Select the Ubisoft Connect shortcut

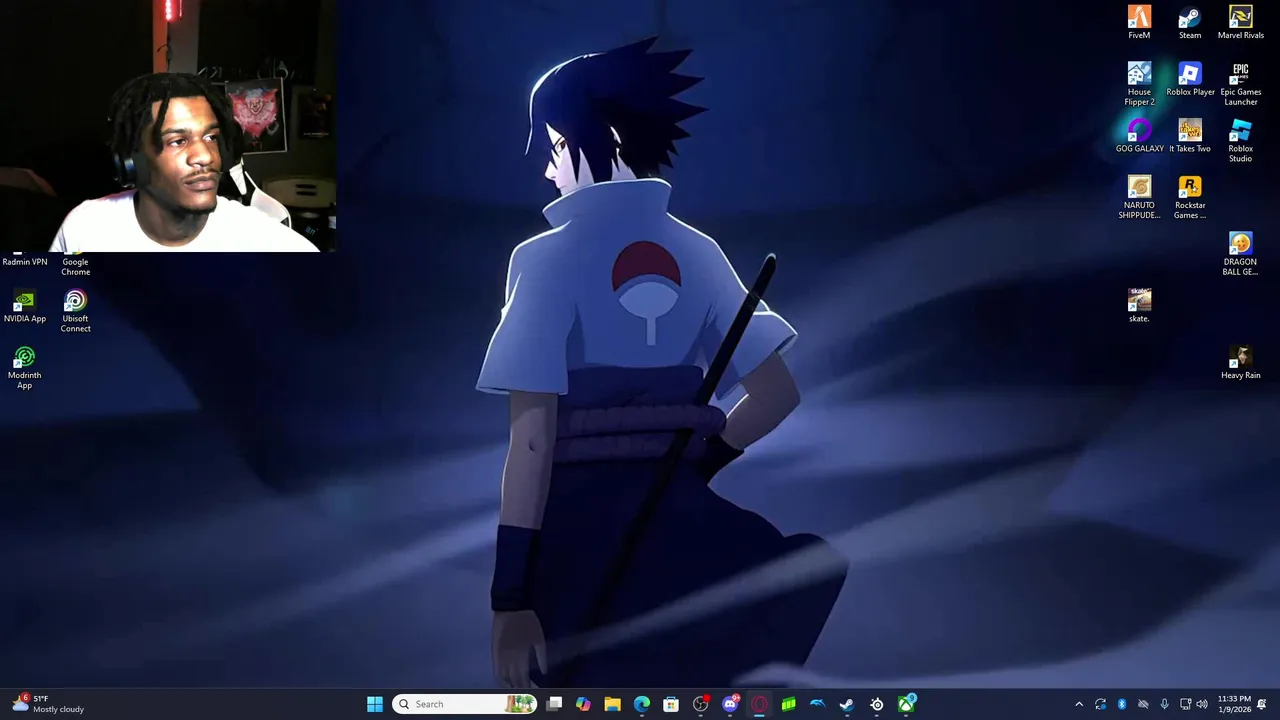pos(75,311)
